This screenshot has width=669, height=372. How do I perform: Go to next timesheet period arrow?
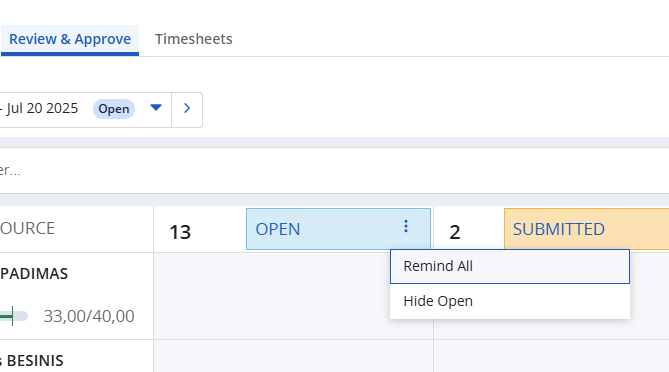pos(187,108)
